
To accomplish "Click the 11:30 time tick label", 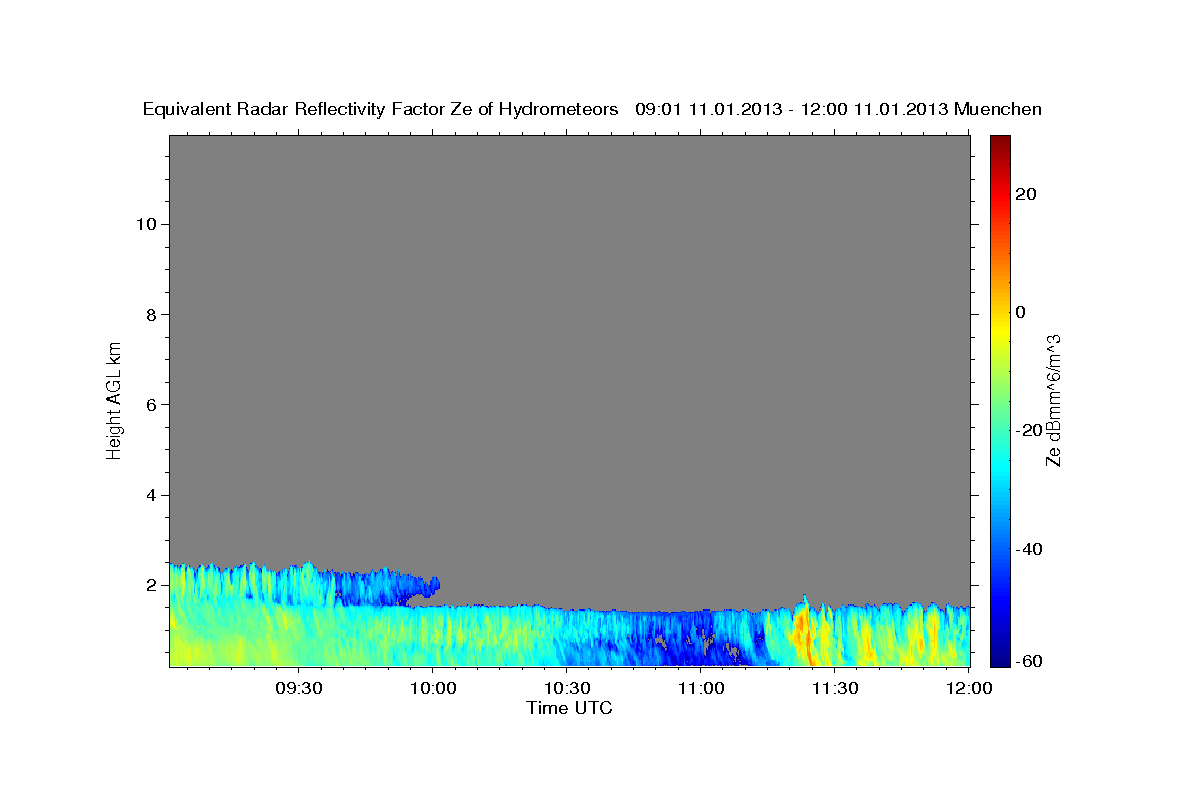I will [x=834, y=688].
